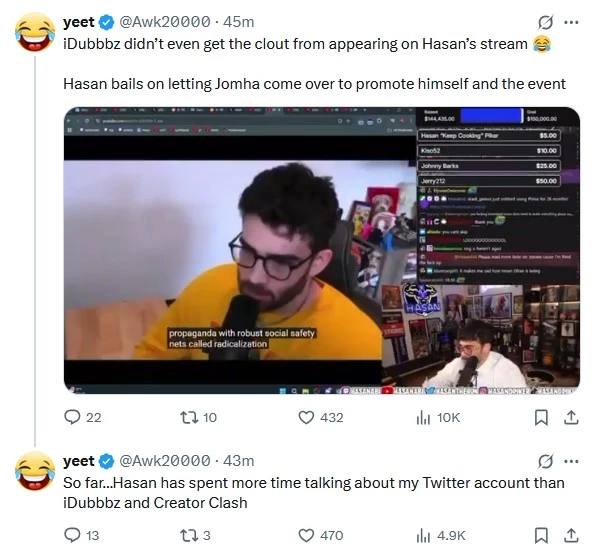Open the Grok icon on first tweet
Image resolution: width=596 pixels, height=554 pixels.
click(545, 22)
